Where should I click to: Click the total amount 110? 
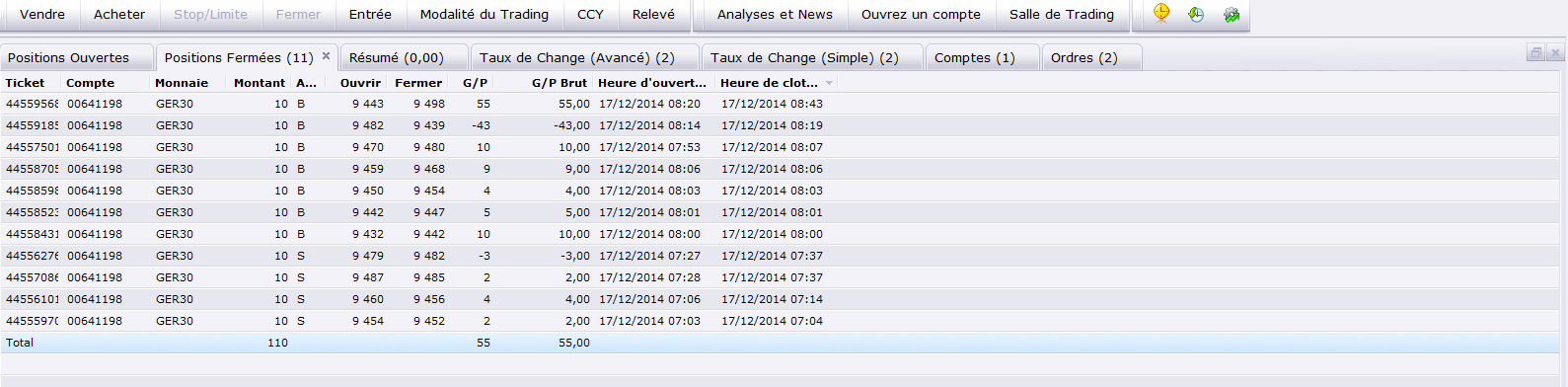click(277, 343)
